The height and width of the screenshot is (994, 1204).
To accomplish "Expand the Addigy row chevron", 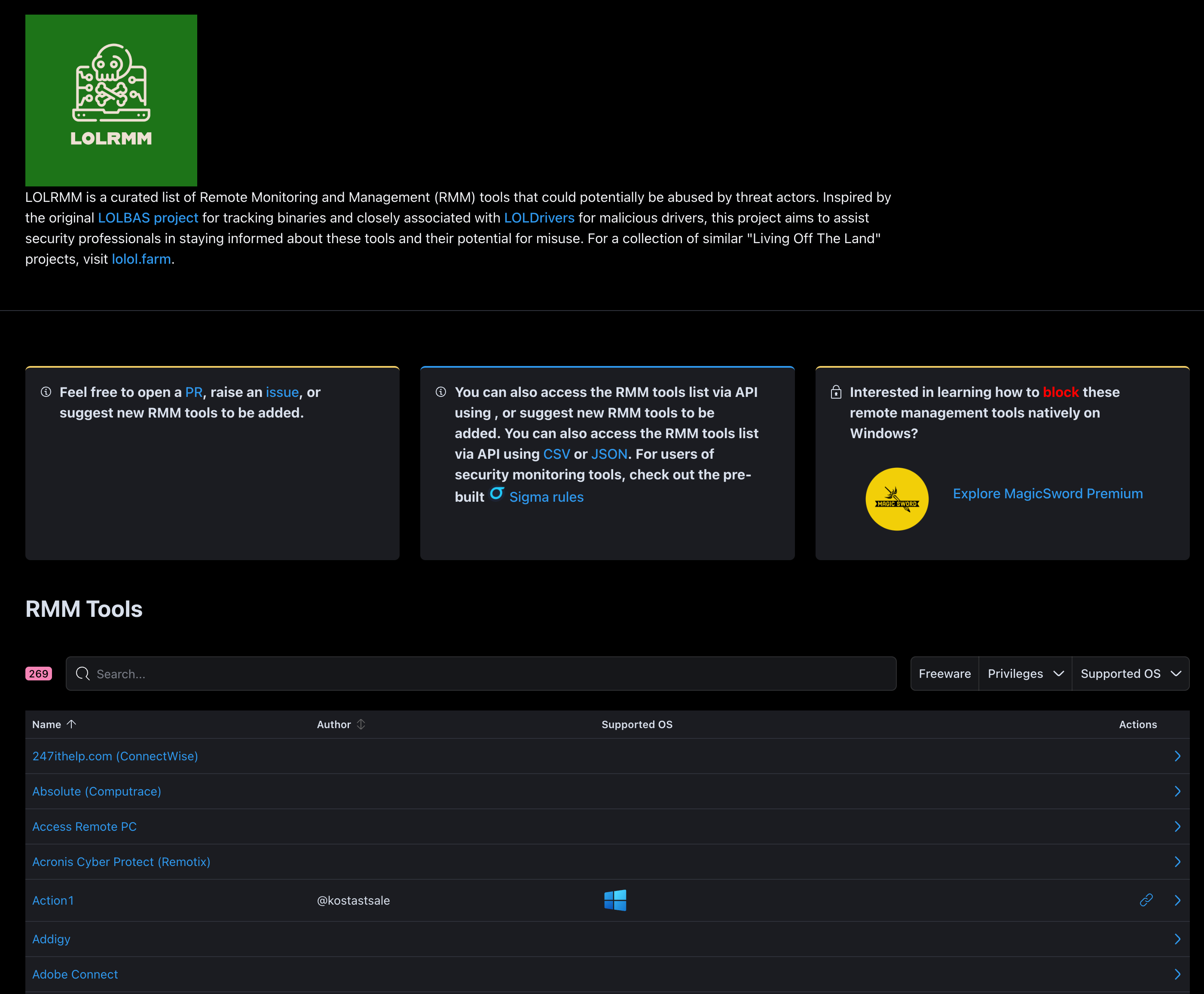I will [x=1177, y=939].
